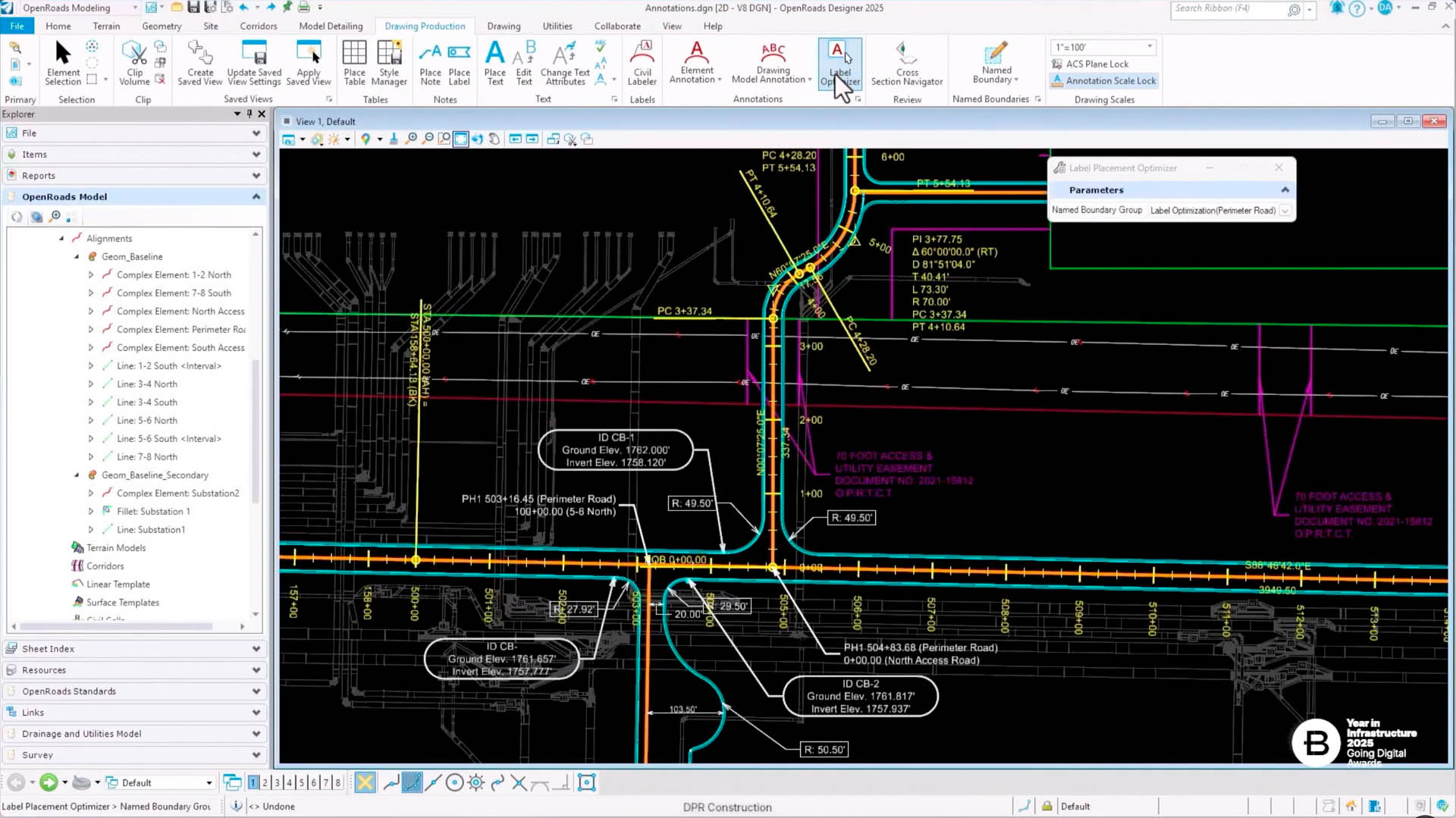Switch to the Corridors ribbon tab
Screen dimensions: 1456x818
click(259, 26)
